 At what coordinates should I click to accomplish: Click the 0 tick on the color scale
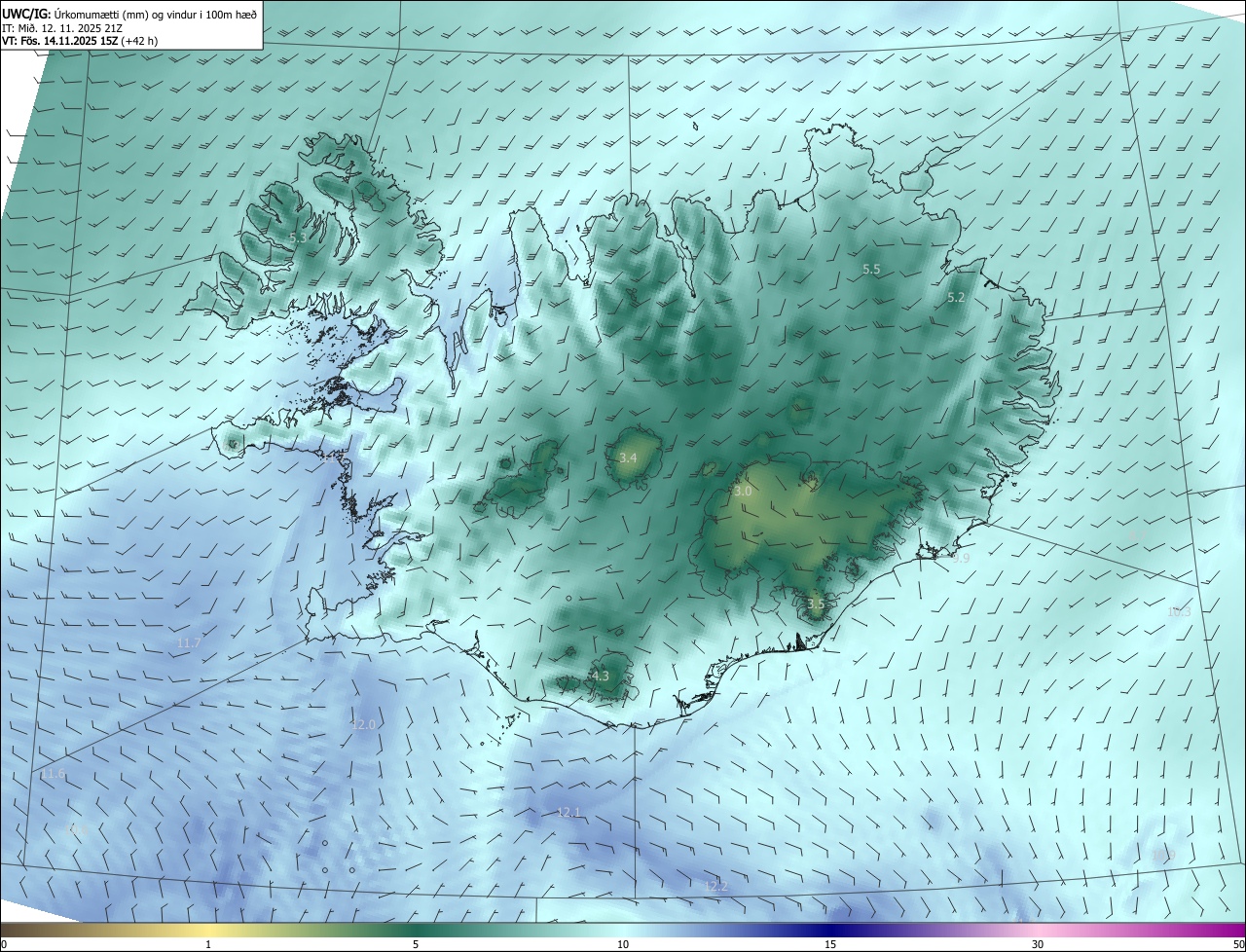click(x=4, y=944)
